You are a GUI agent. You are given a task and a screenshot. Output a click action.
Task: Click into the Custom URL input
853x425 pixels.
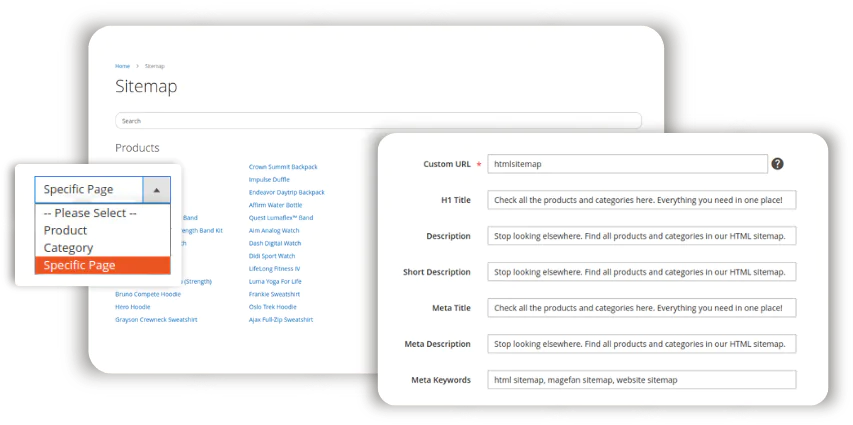[x=627, y=164]
